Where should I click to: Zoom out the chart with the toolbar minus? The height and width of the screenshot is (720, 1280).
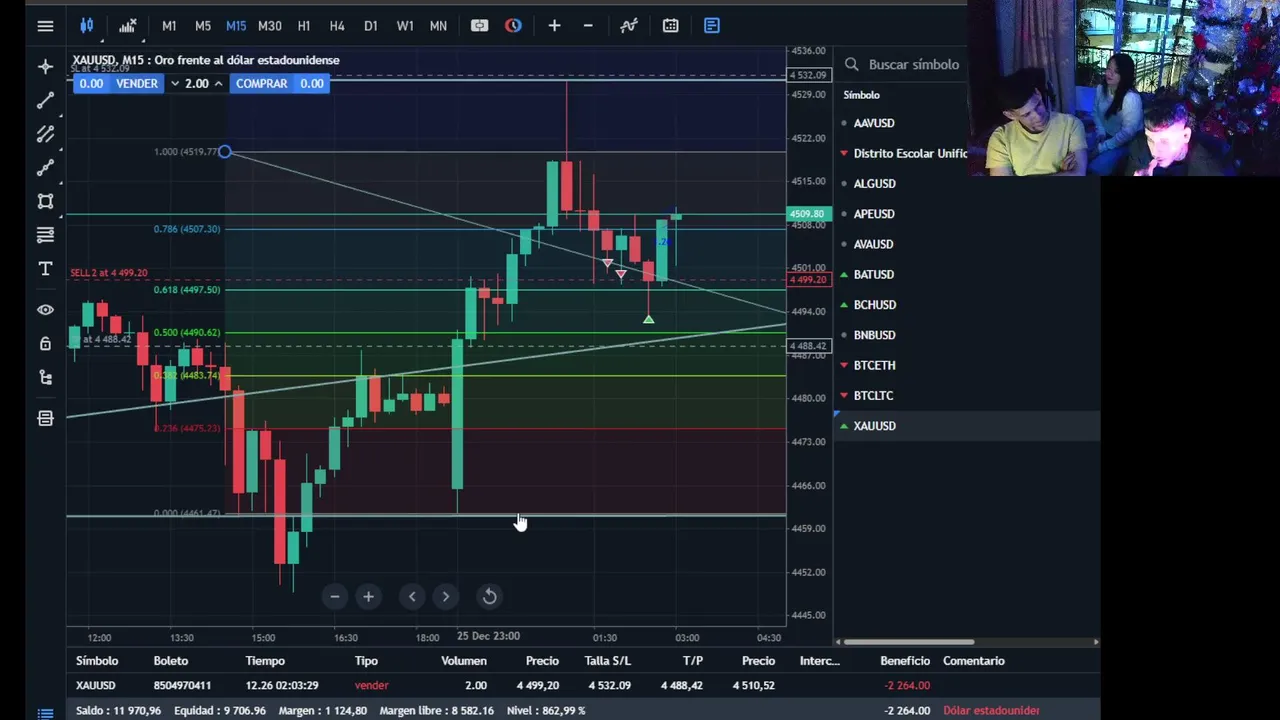click(588, 26)
